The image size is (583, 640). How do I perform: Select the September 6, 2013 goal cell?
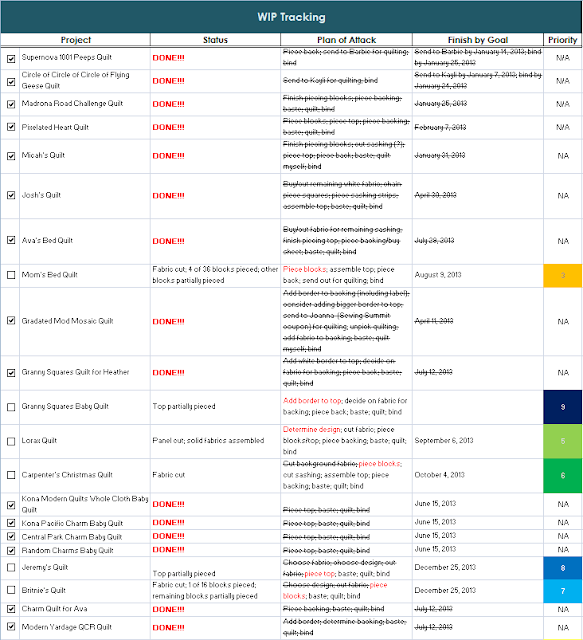(478, 441)
